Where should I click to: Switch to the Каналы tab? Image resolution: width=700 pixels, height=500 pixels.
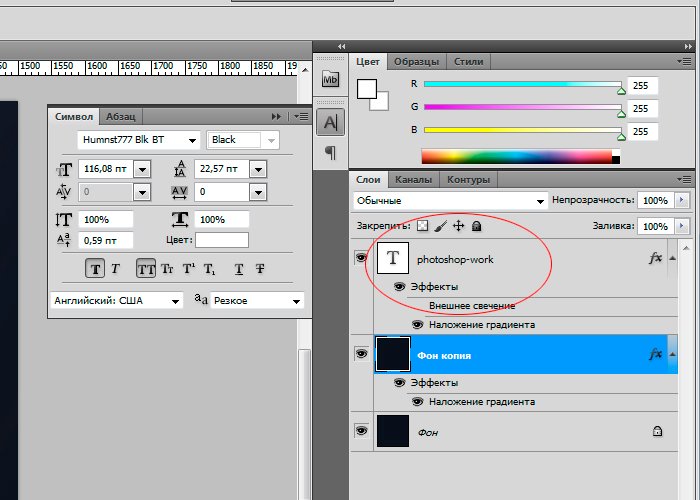[x=413, y=180]
